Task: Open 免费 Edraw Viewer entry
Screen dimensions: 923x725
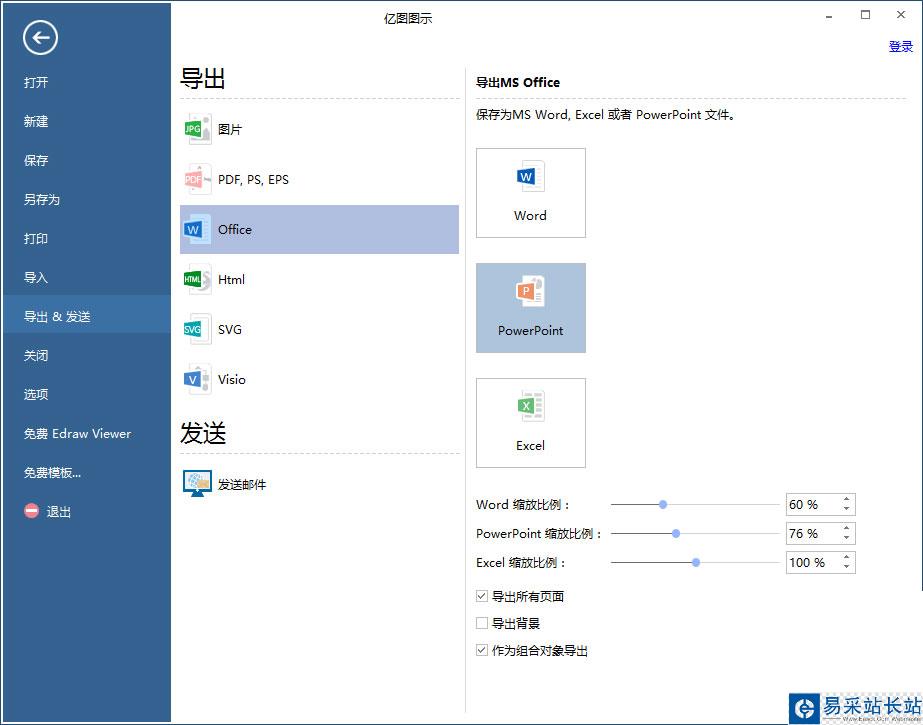Action: point(87,434)
